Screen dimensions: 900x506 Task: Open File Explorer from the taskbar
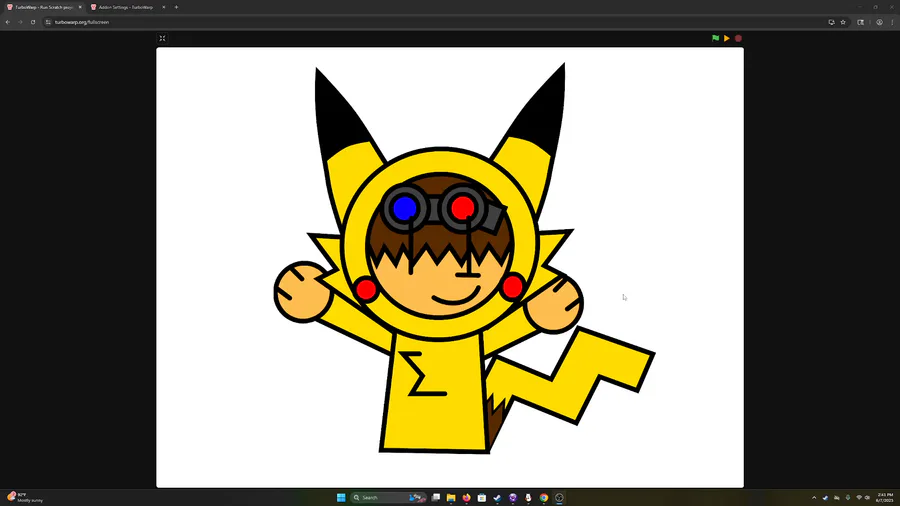pos(451,497)
